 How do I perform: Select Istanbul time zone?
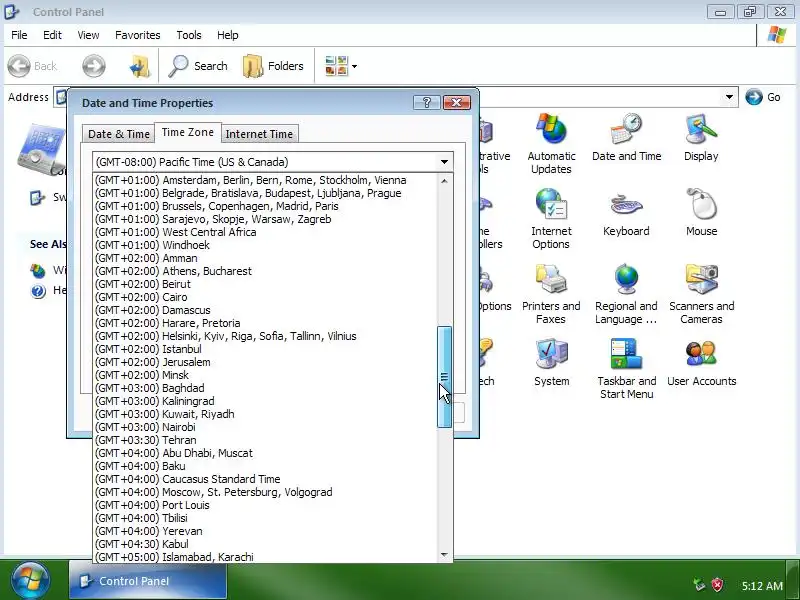pyautogui.click(x=265, y=349)
